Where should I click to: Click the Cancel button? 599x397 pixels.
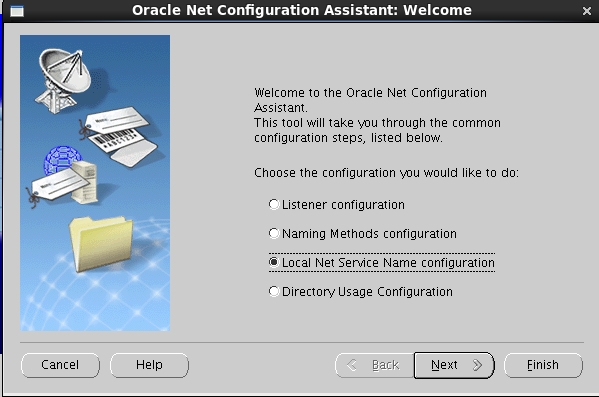(x=60, y=365)
